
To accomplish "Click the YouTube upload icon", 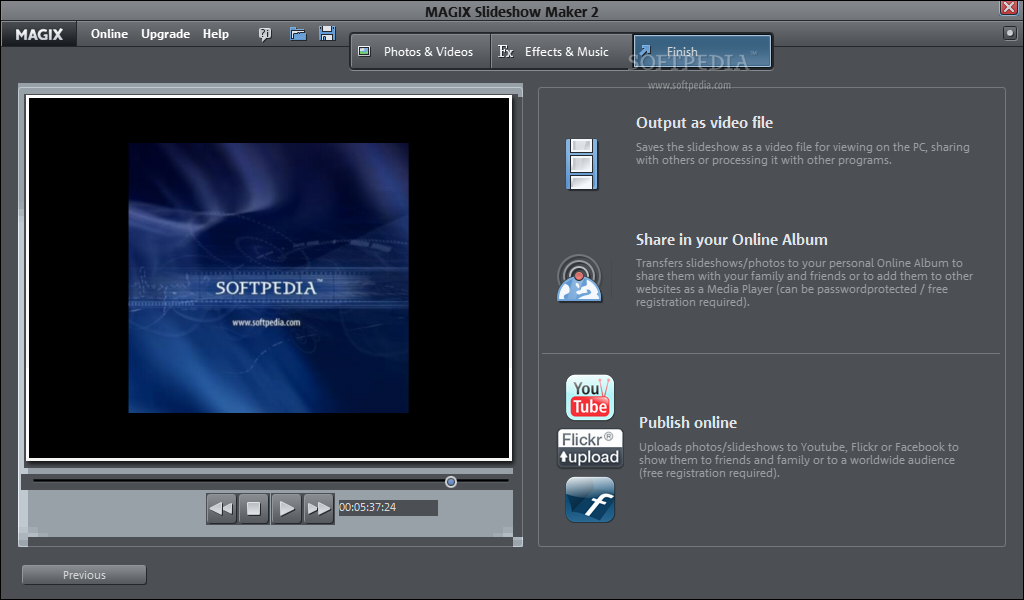I will coord(590,397).
